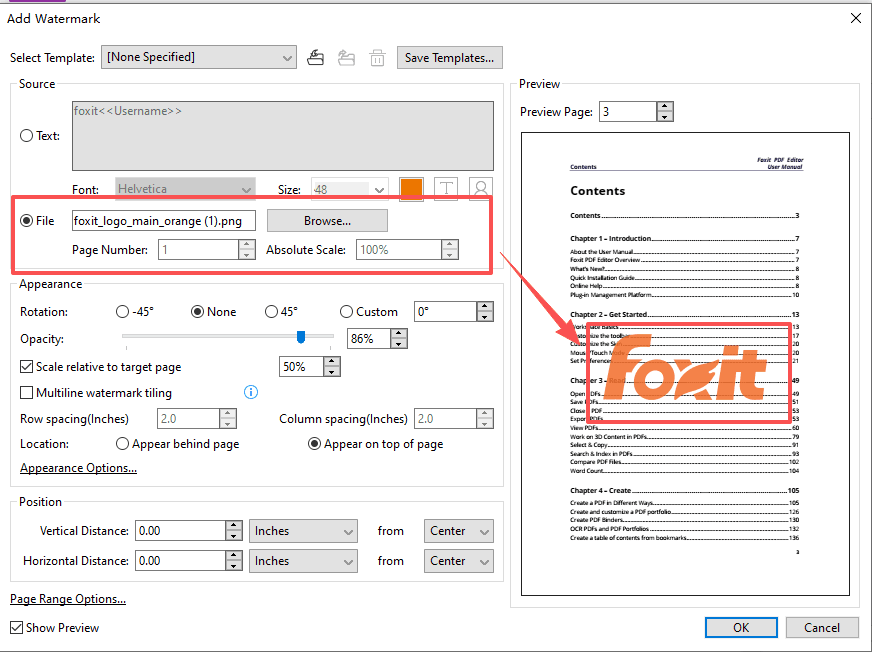
Task: Click the Horizontal Distance value field
Action: 181,561
